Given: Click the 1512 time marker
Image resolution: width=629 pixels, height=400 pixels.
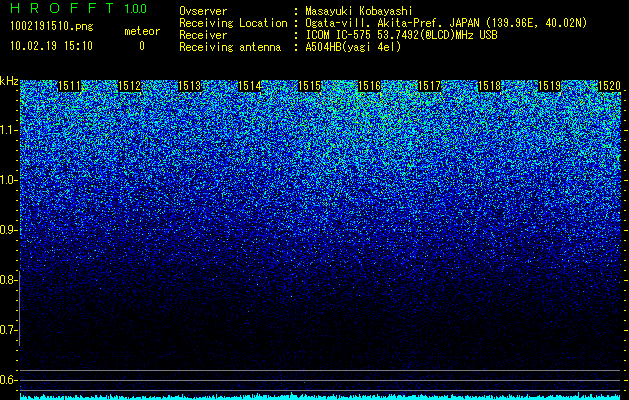Looking at the screenshot, I should tap(130, 86).
